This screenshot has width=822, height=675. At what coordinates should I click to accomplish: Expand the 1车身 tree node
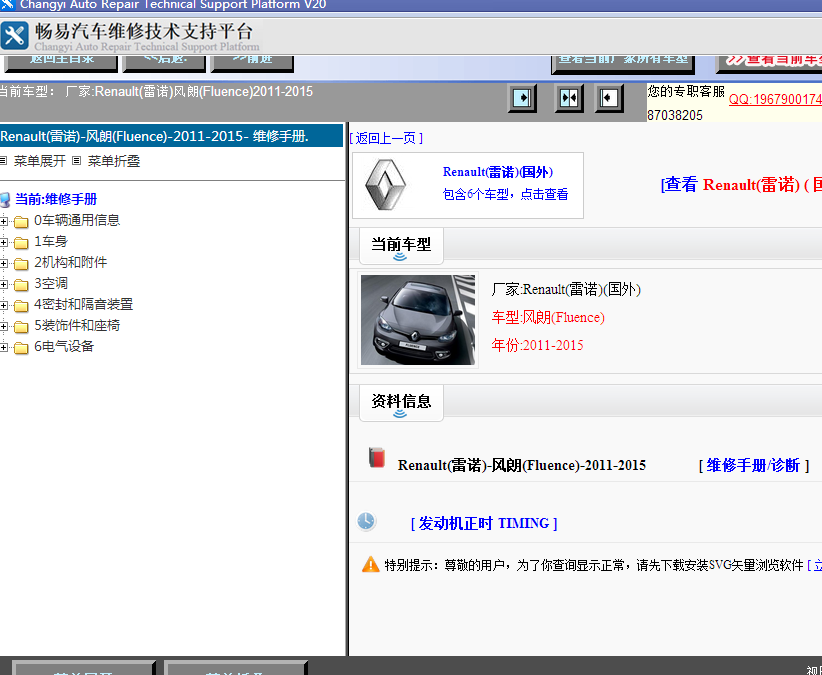[x=3, y=242]
